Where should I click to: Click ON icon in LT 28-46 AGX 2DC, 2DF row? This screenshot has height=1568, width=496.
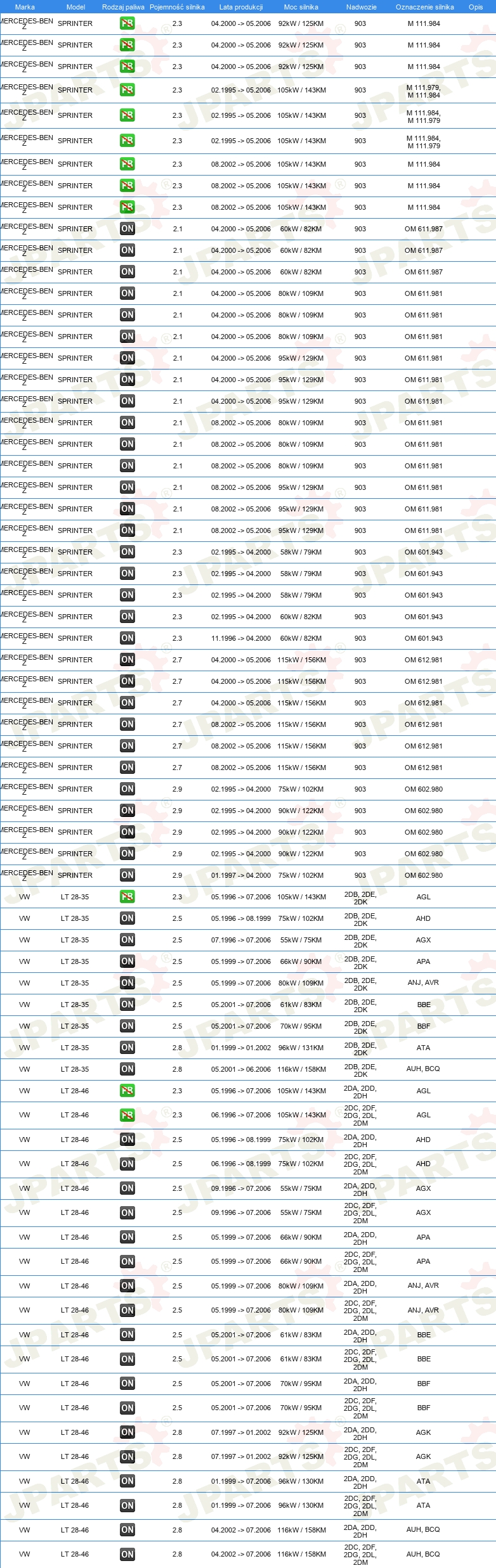coord(127,1213)
